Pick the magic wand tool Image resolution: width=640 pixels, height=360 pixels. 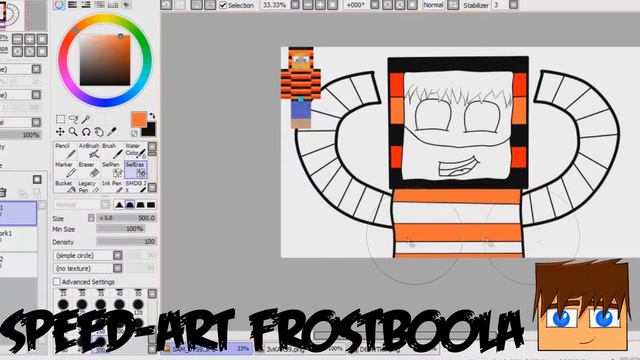(86, 119)
